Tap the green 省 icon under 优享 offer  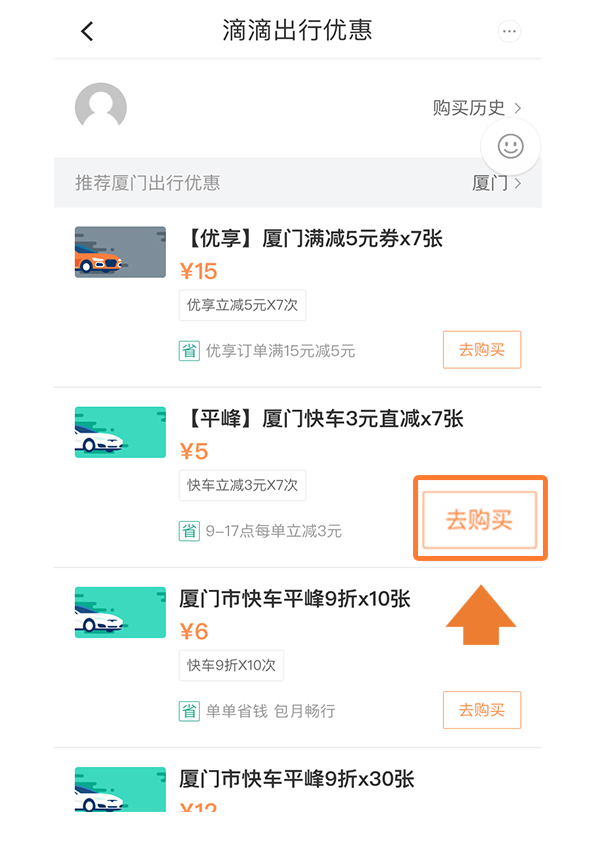(189, 351)
